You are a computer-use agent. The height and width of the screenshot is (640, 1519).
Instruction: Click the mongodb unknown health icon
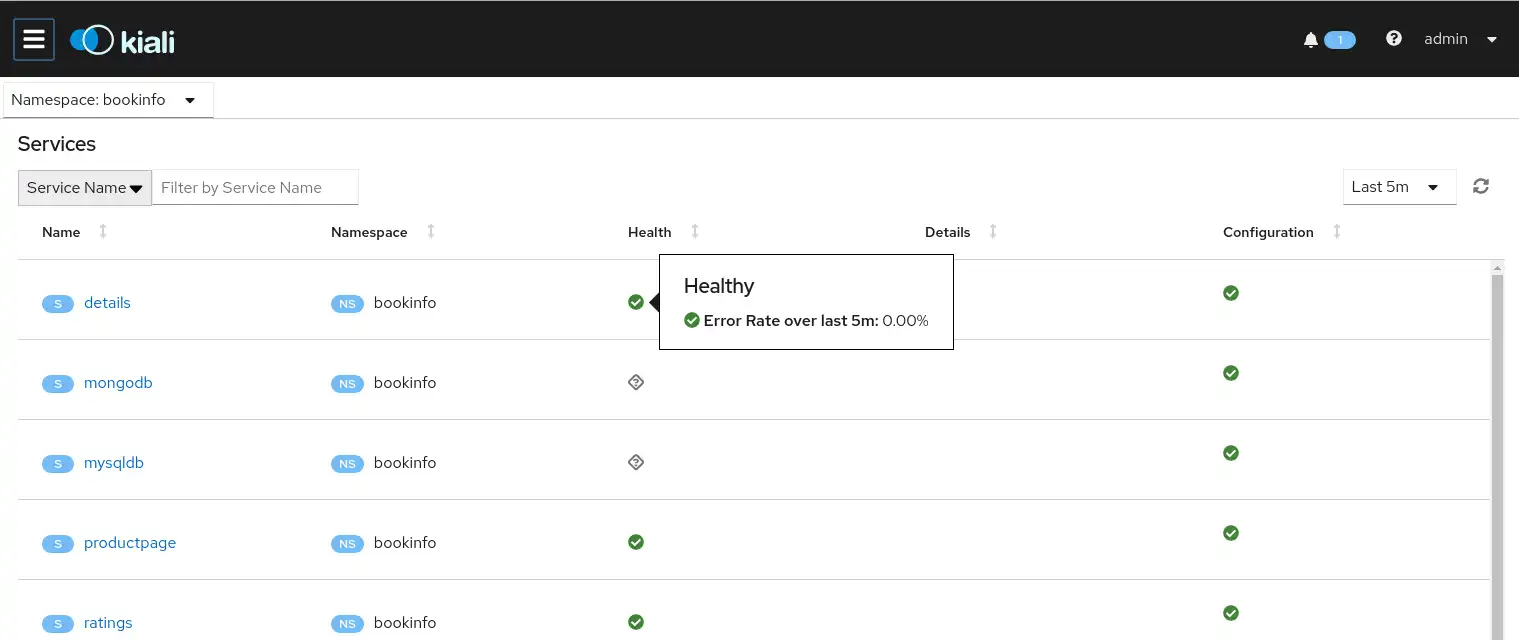[635, 382]
